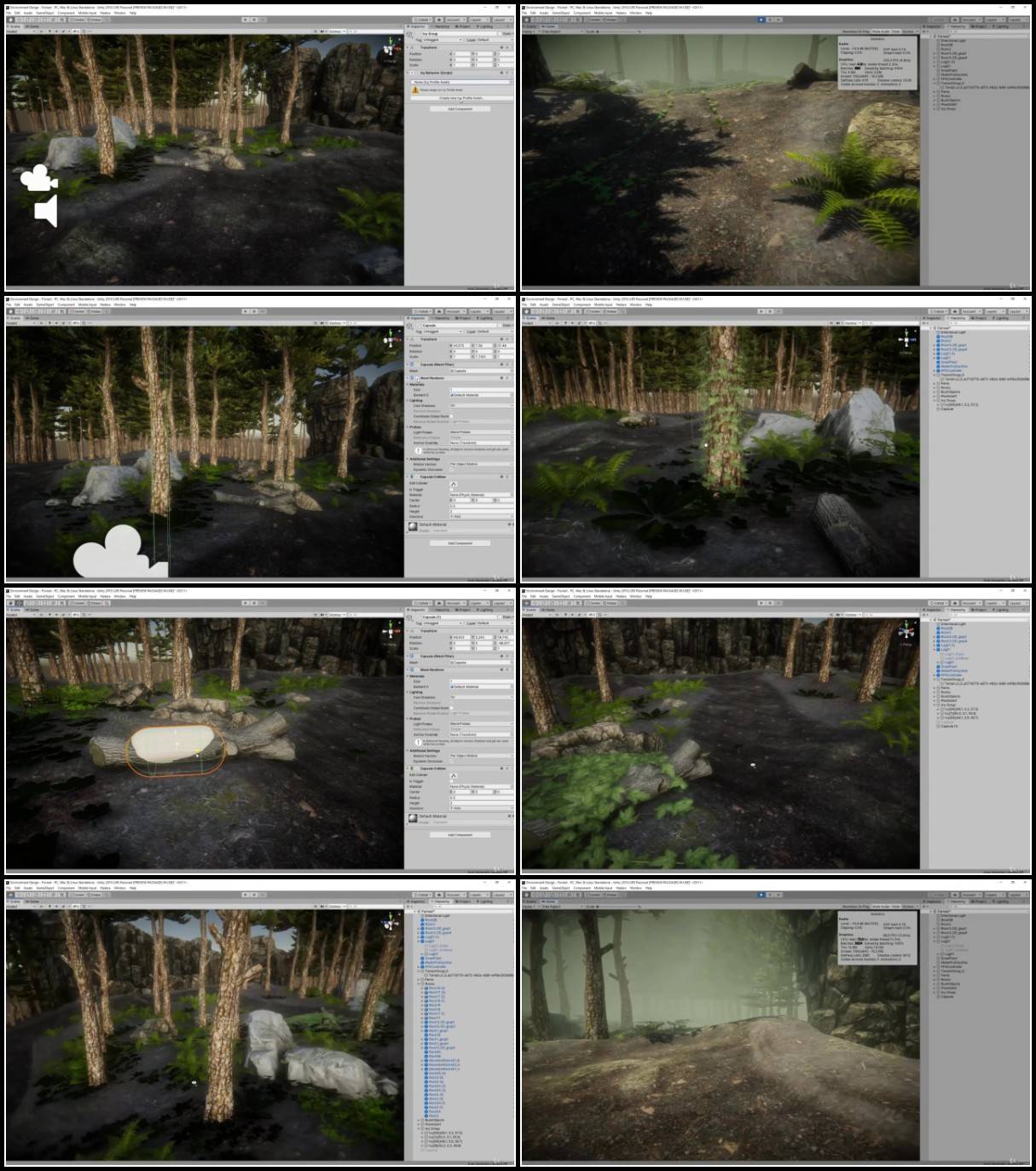Open None (Ivy Profile Asset) dropdown
This screenshot has height=1171, width=1036.
(461, 82)
